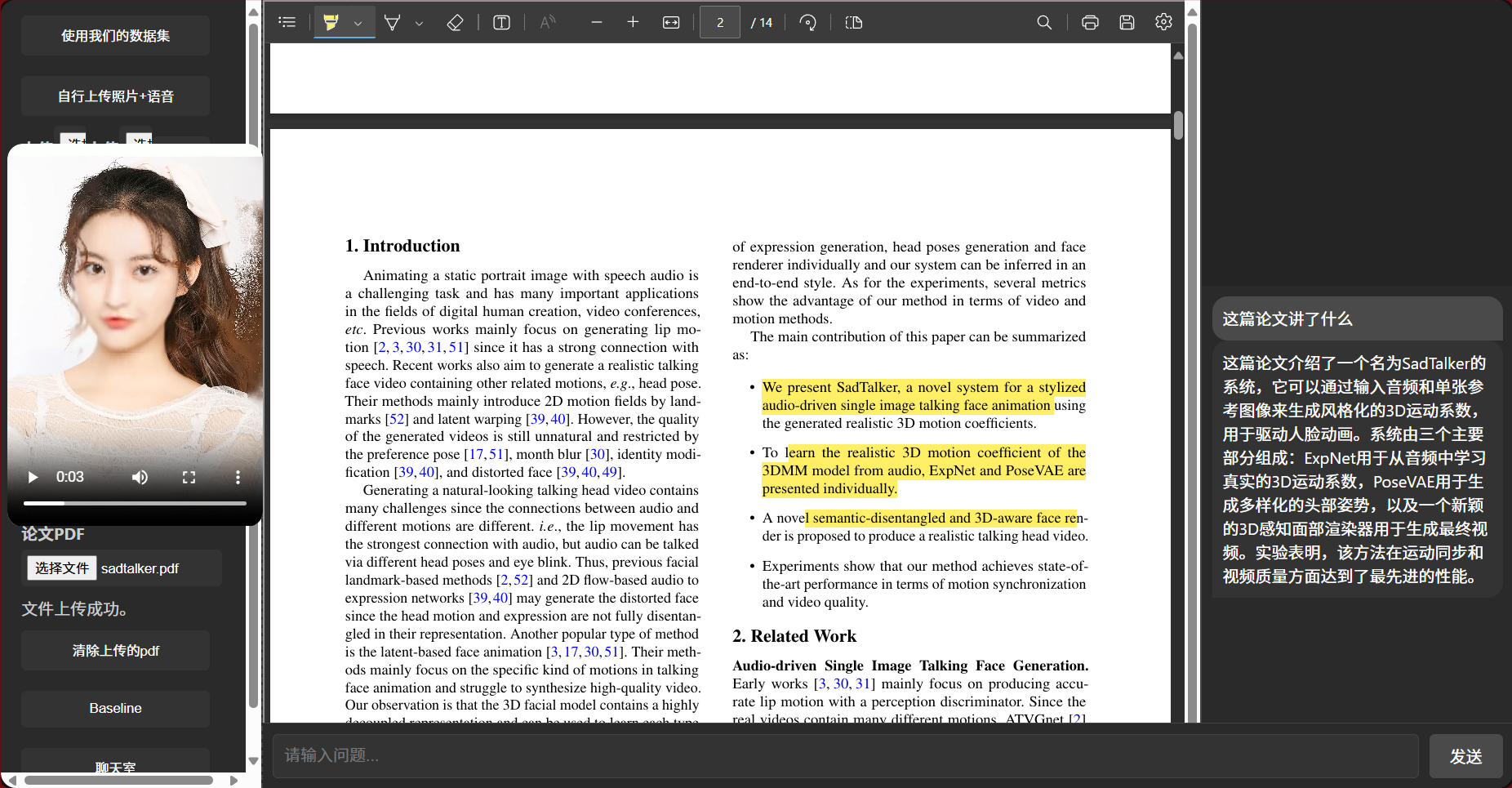
Task: Click the 论文PDF section label
Action: click(x=53, y=534)
